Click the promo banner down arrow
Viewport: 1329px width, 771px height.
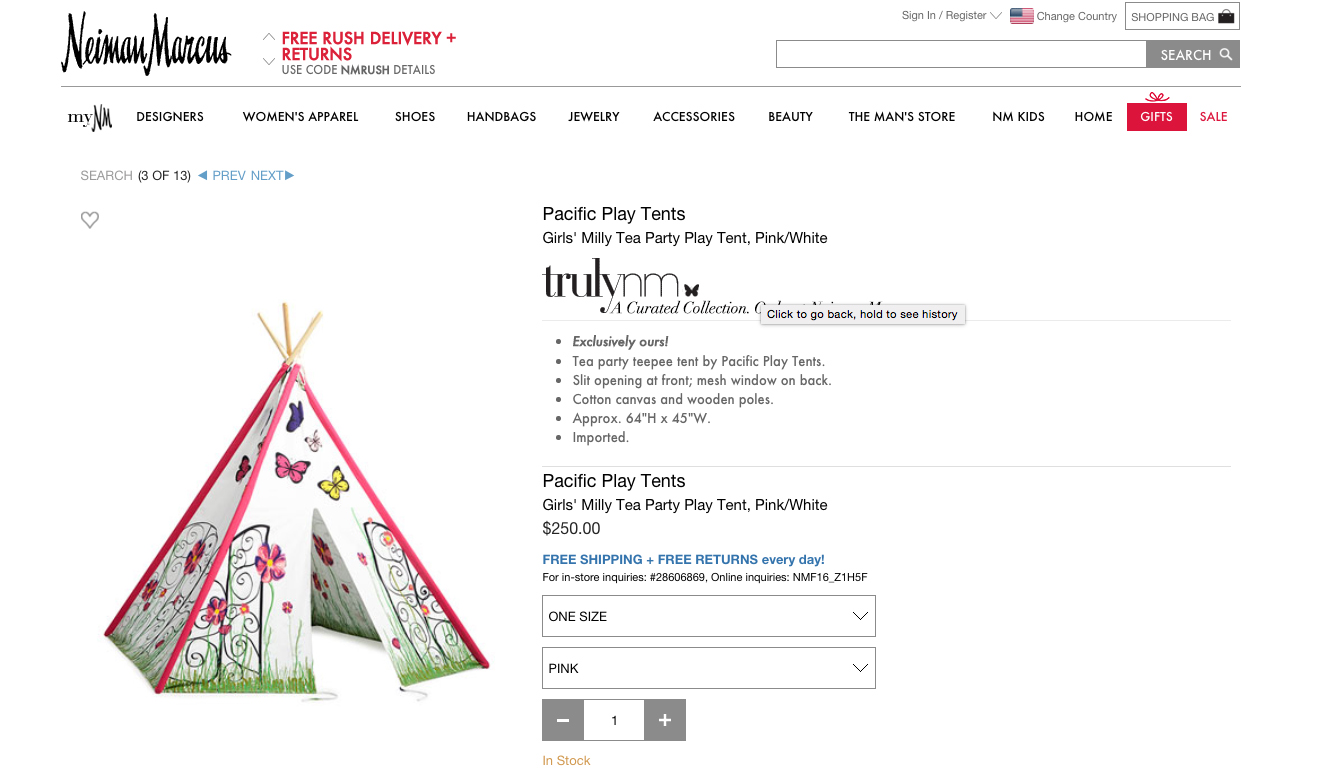click(x=269, y=61)
